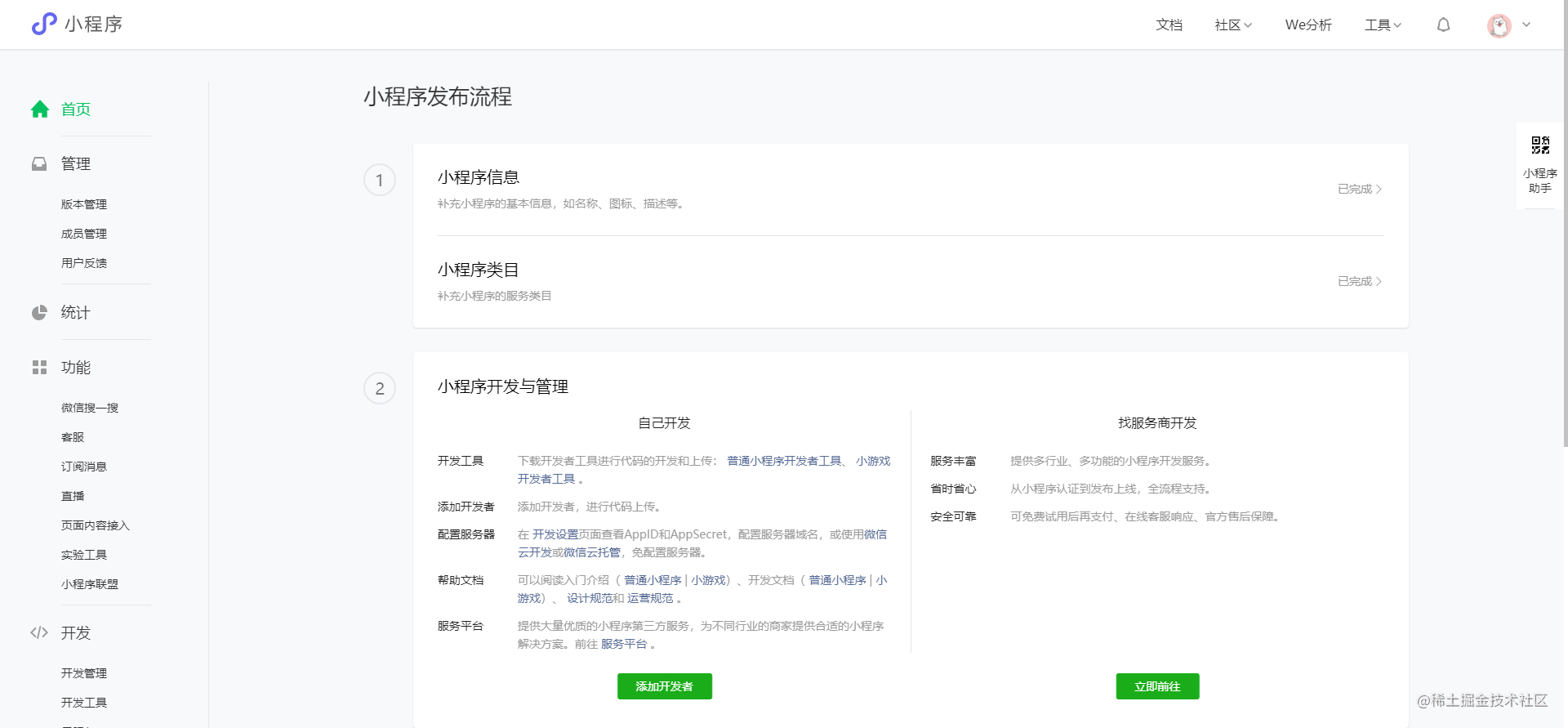1568x728 pixels.
Task: Open 订阅消息 in sidebar
Action: [x=84, y=467]
